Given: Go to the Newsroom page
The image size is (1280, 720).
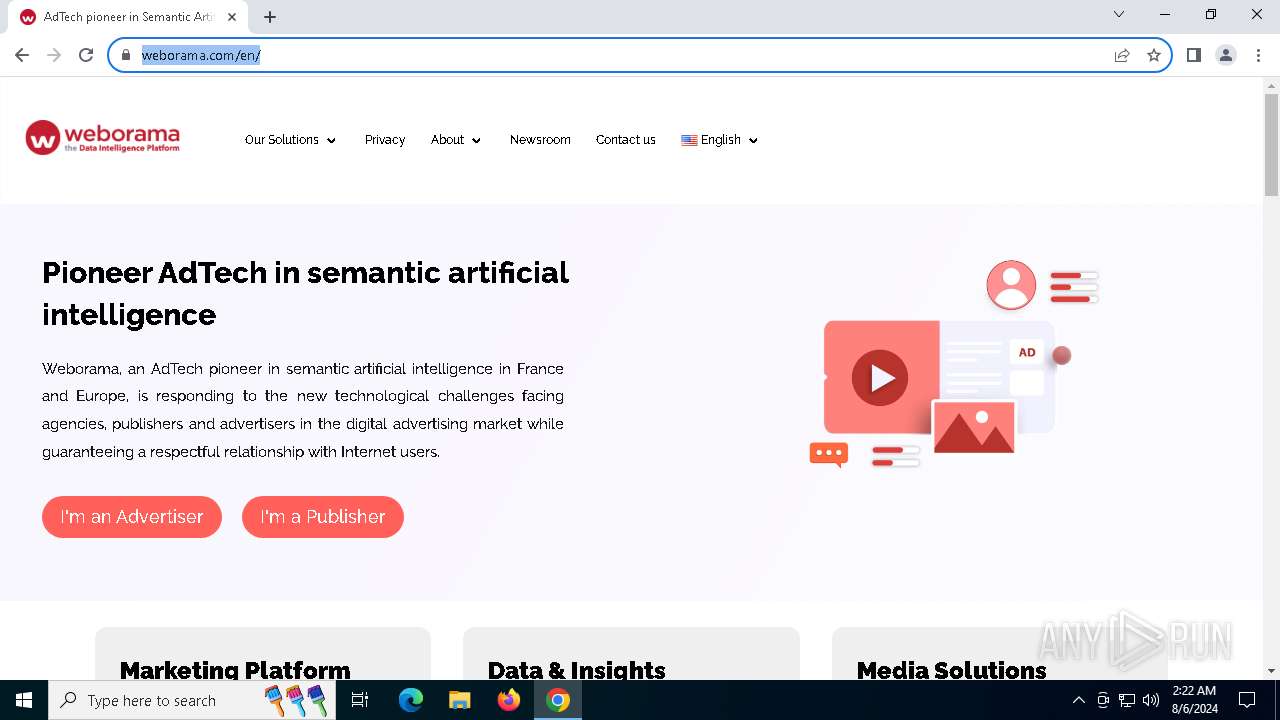Looking at the screenshot, I should (540, 140).
